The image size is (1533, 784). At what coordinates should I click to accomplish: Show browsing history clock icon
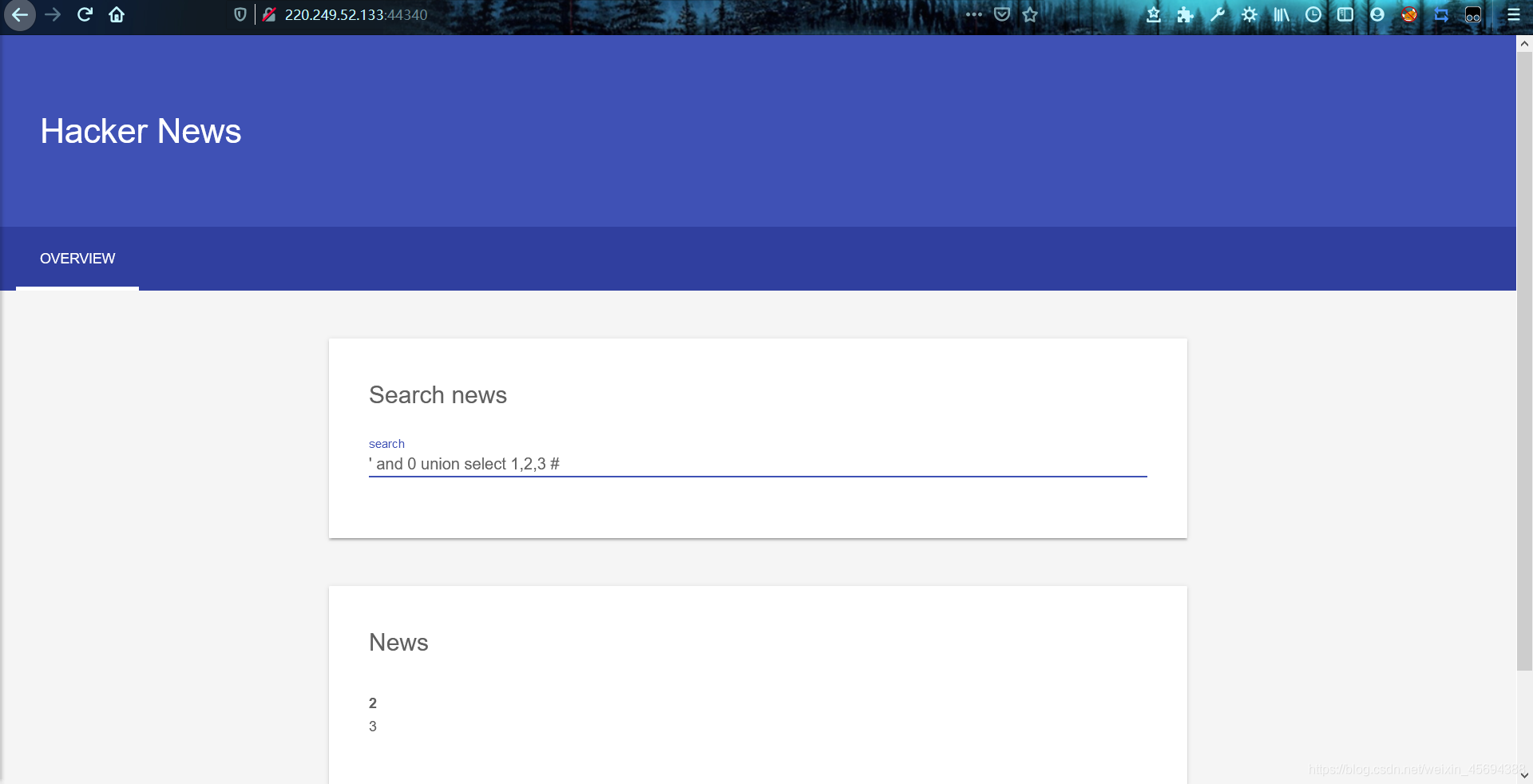coord(1313,14)
